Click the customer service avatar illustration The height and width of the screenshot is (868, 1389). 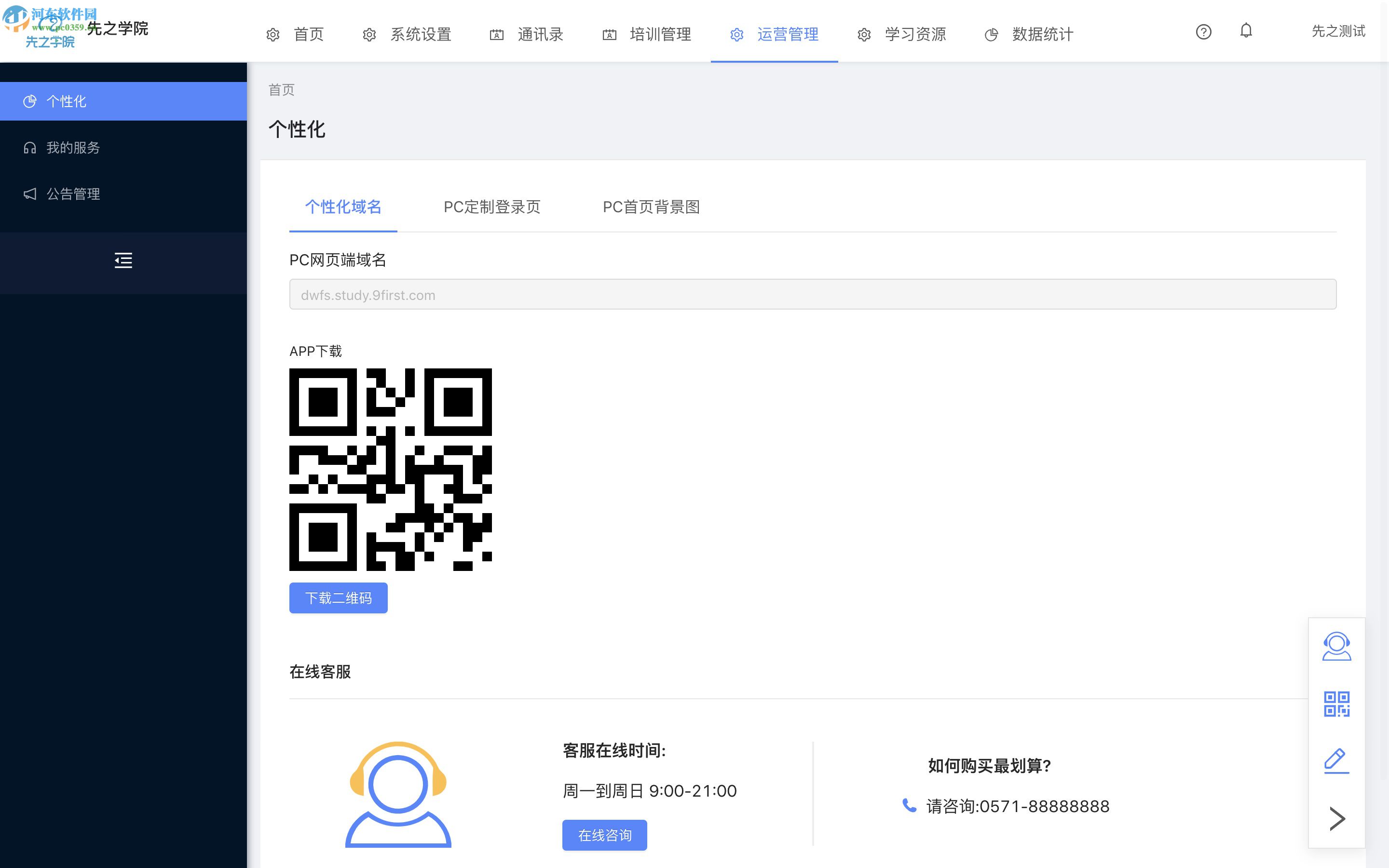coord(398,795)
